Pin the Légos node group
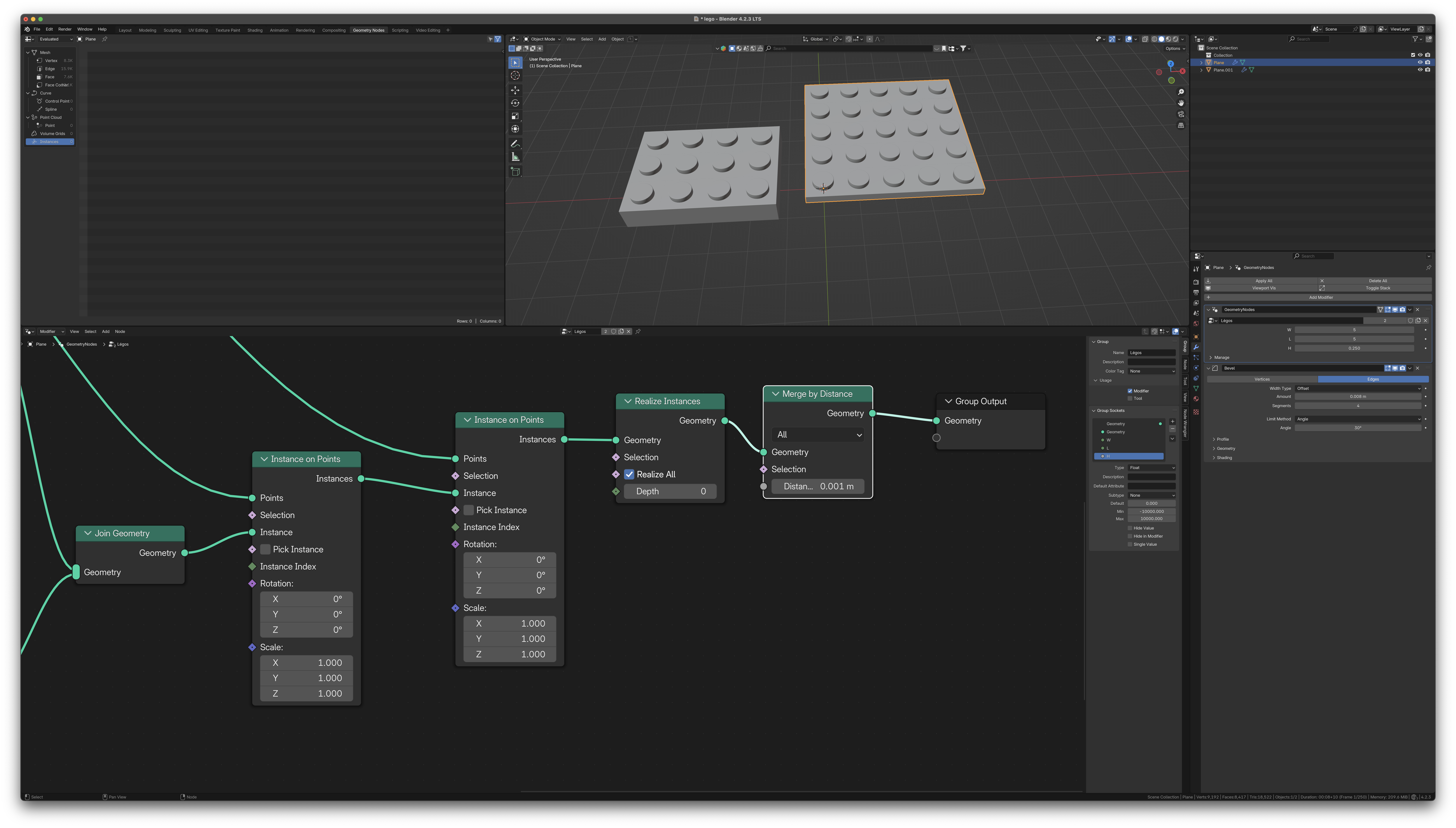 (638, 331)
